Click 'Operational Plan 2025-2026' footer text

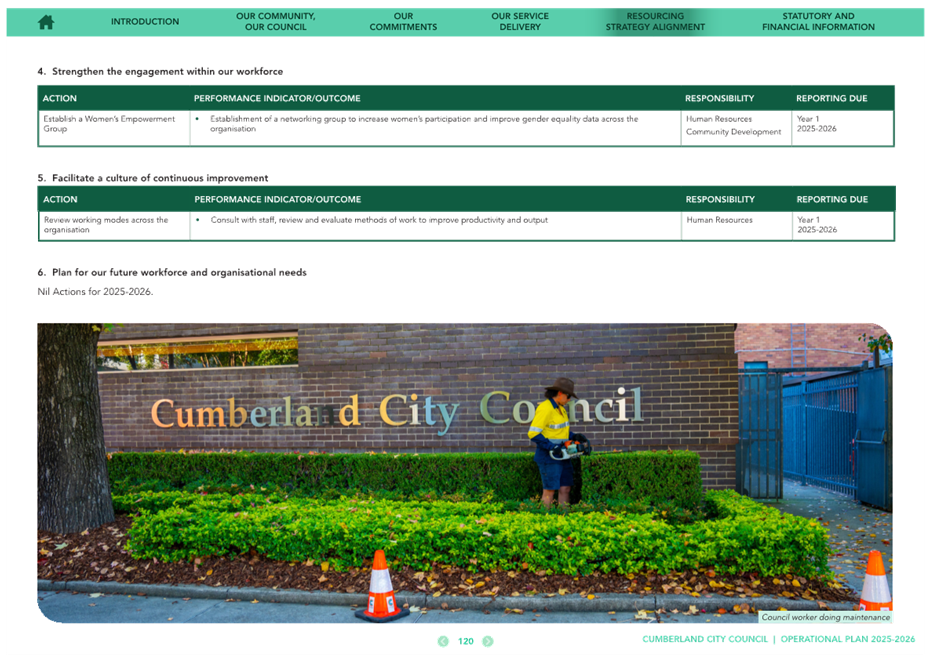point(848,639)
